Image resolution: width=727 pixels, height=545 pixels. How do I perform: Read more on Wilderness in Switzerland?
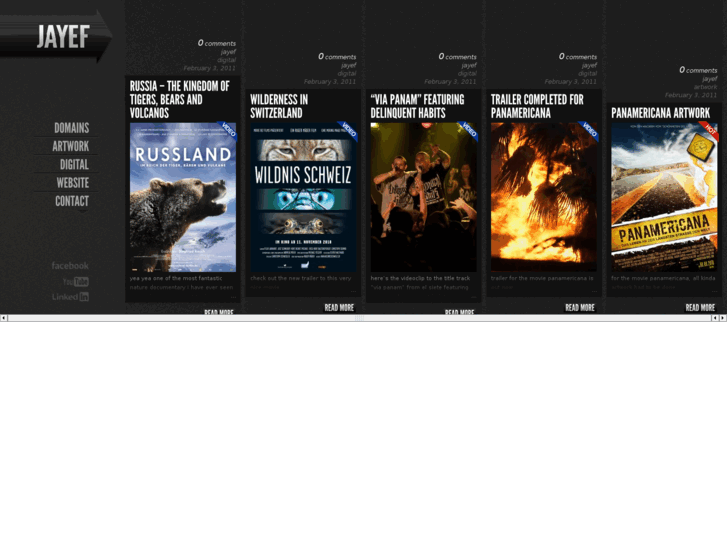click(339, 308)
